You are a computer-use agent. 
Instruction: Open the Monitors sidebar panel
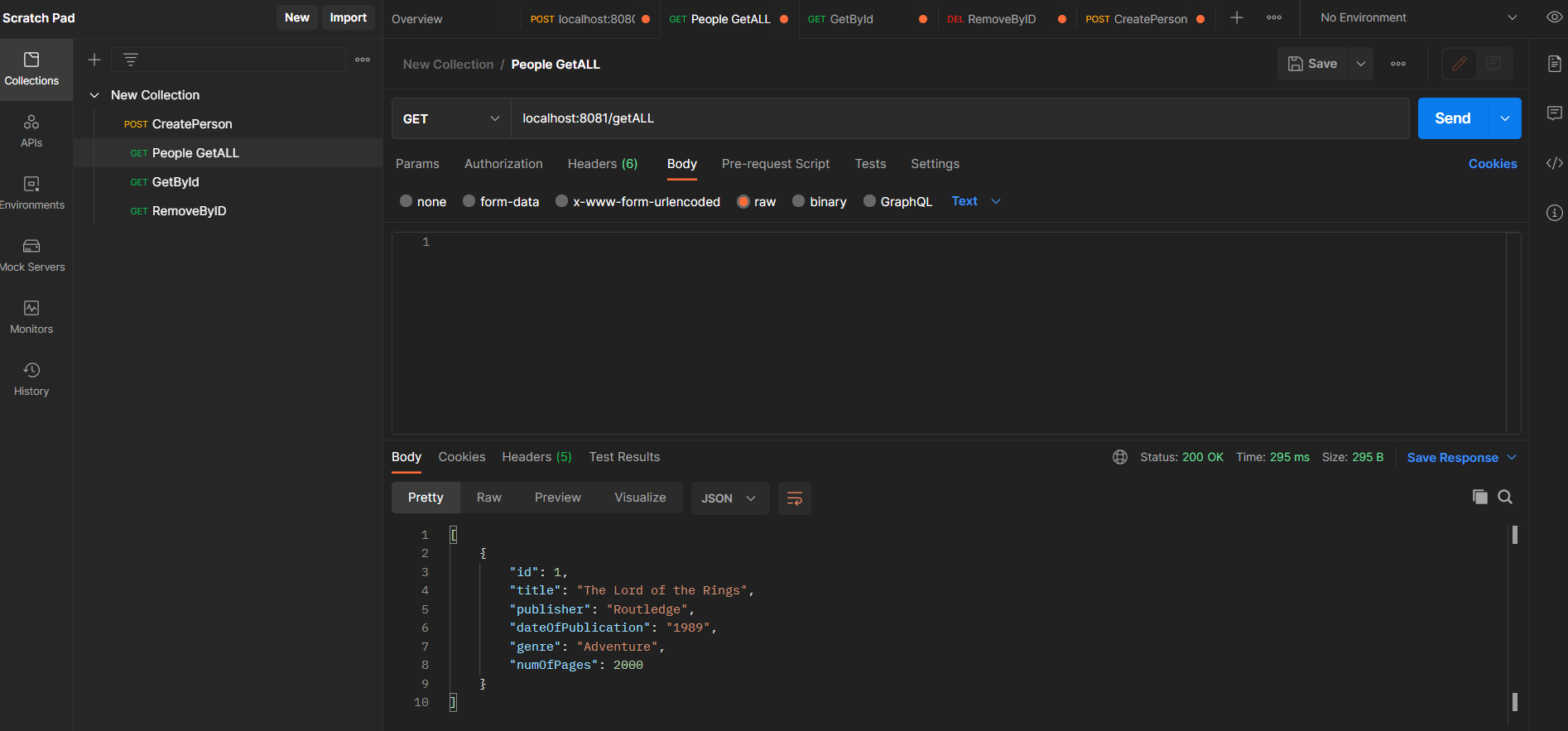point(31,318)
